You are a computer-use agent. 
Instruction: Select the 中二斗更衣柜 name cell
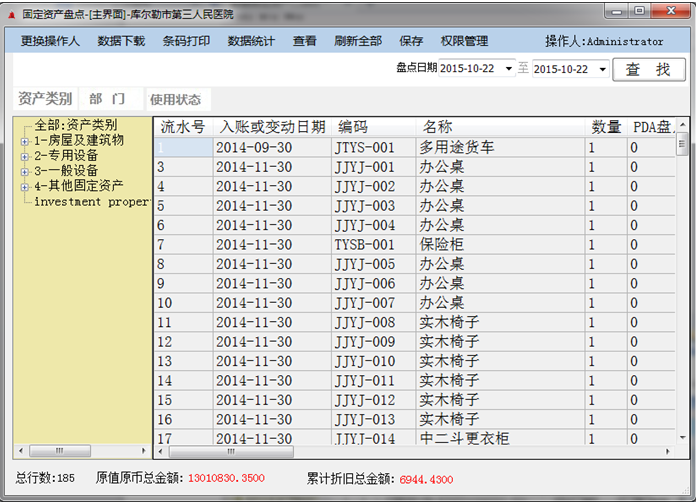click(x=500, y=439)
